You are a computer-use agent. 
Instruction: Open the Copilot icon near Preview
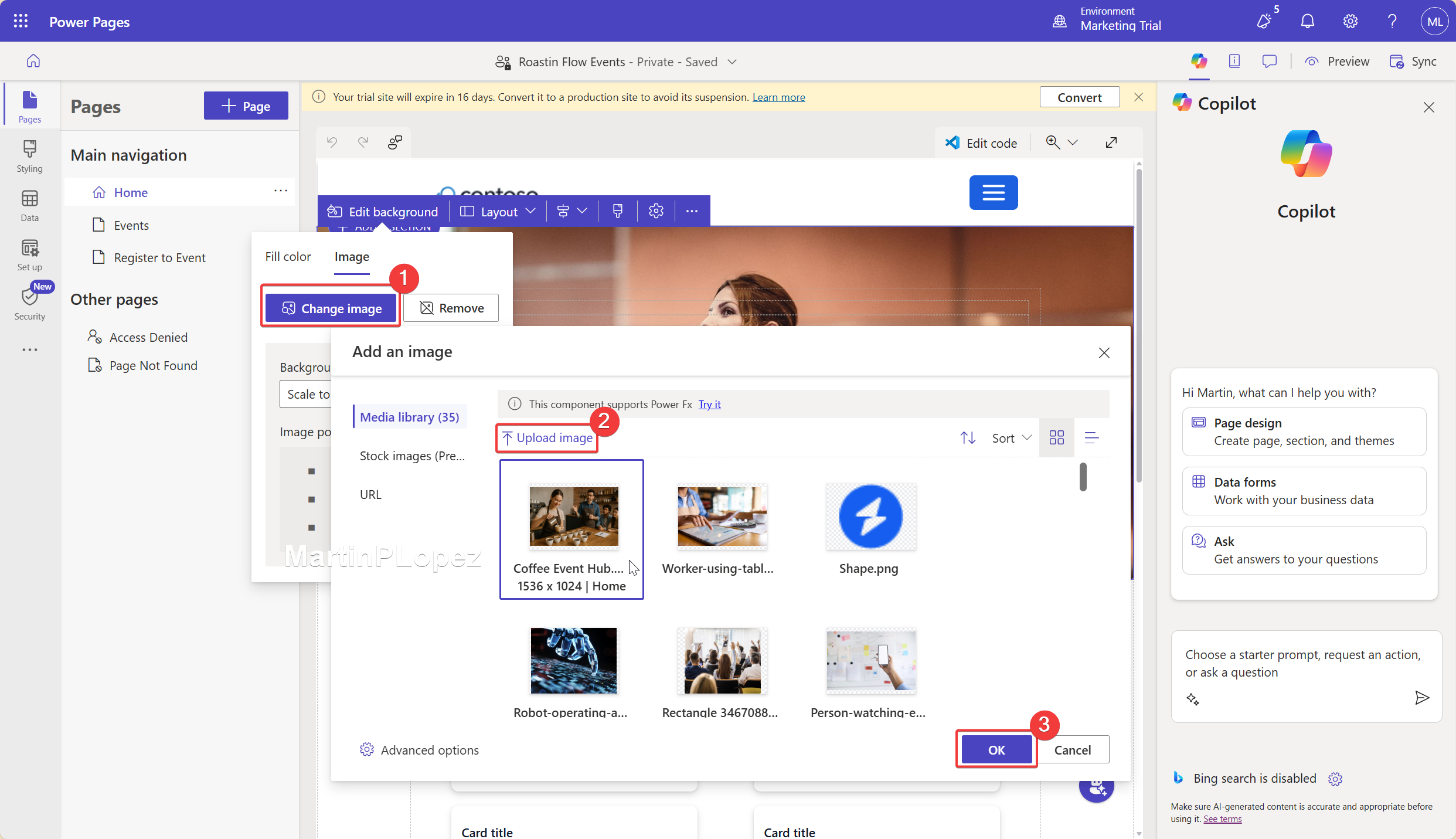(x=1199, y=60)
